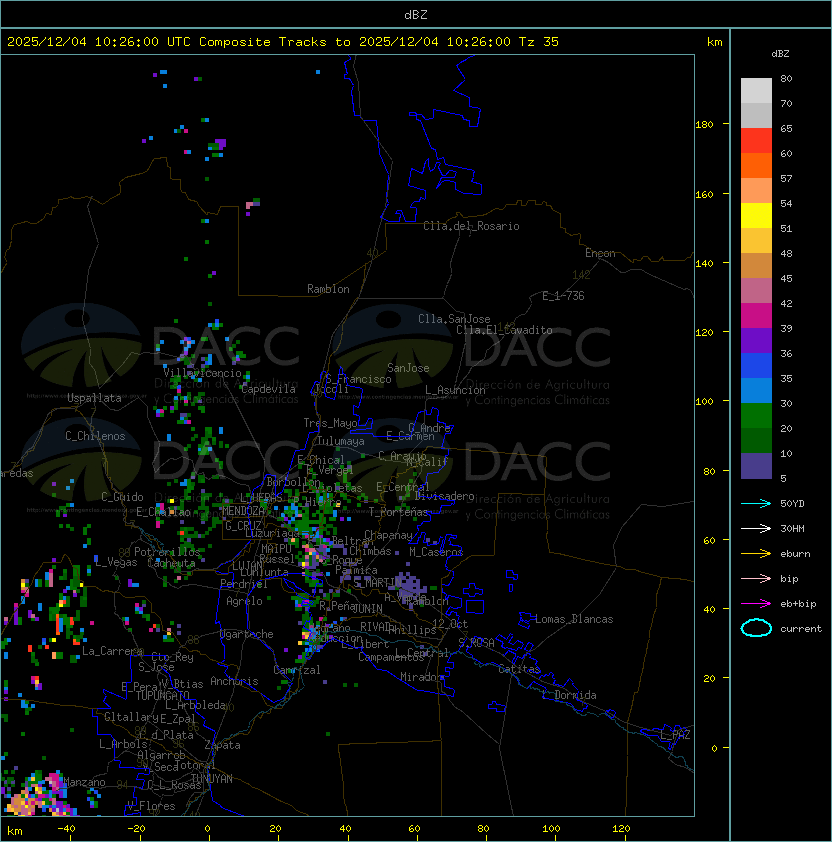Click the Carrizal label

[296, 670]
